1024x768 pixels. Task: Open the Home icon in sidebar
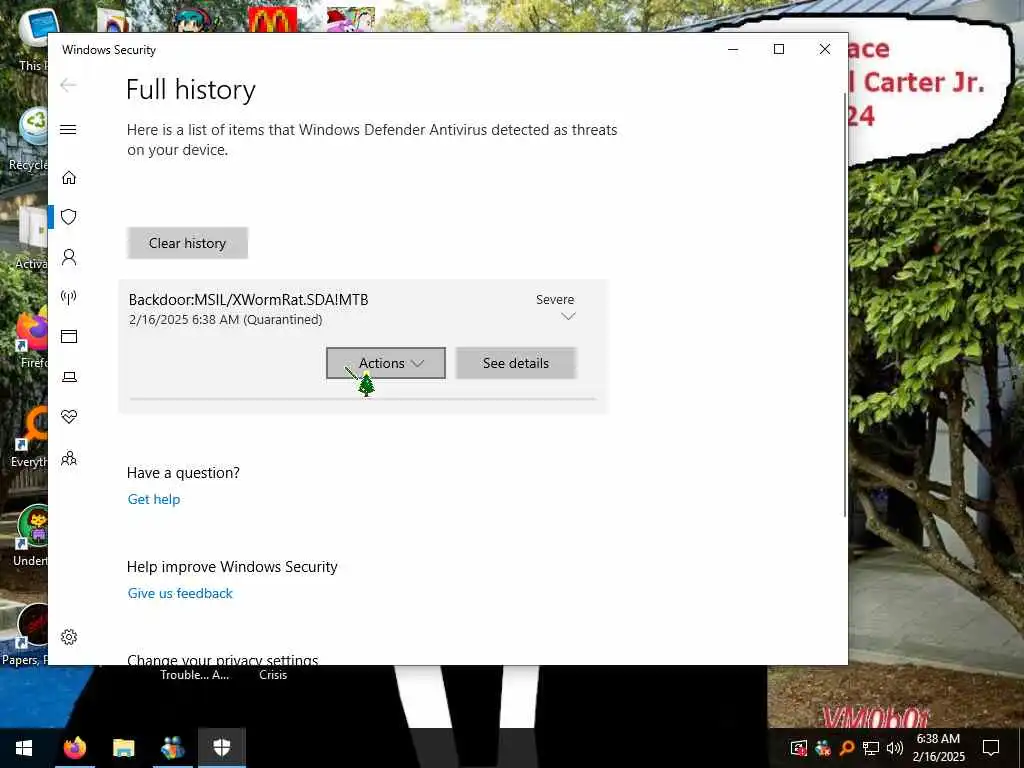[69, 178]
